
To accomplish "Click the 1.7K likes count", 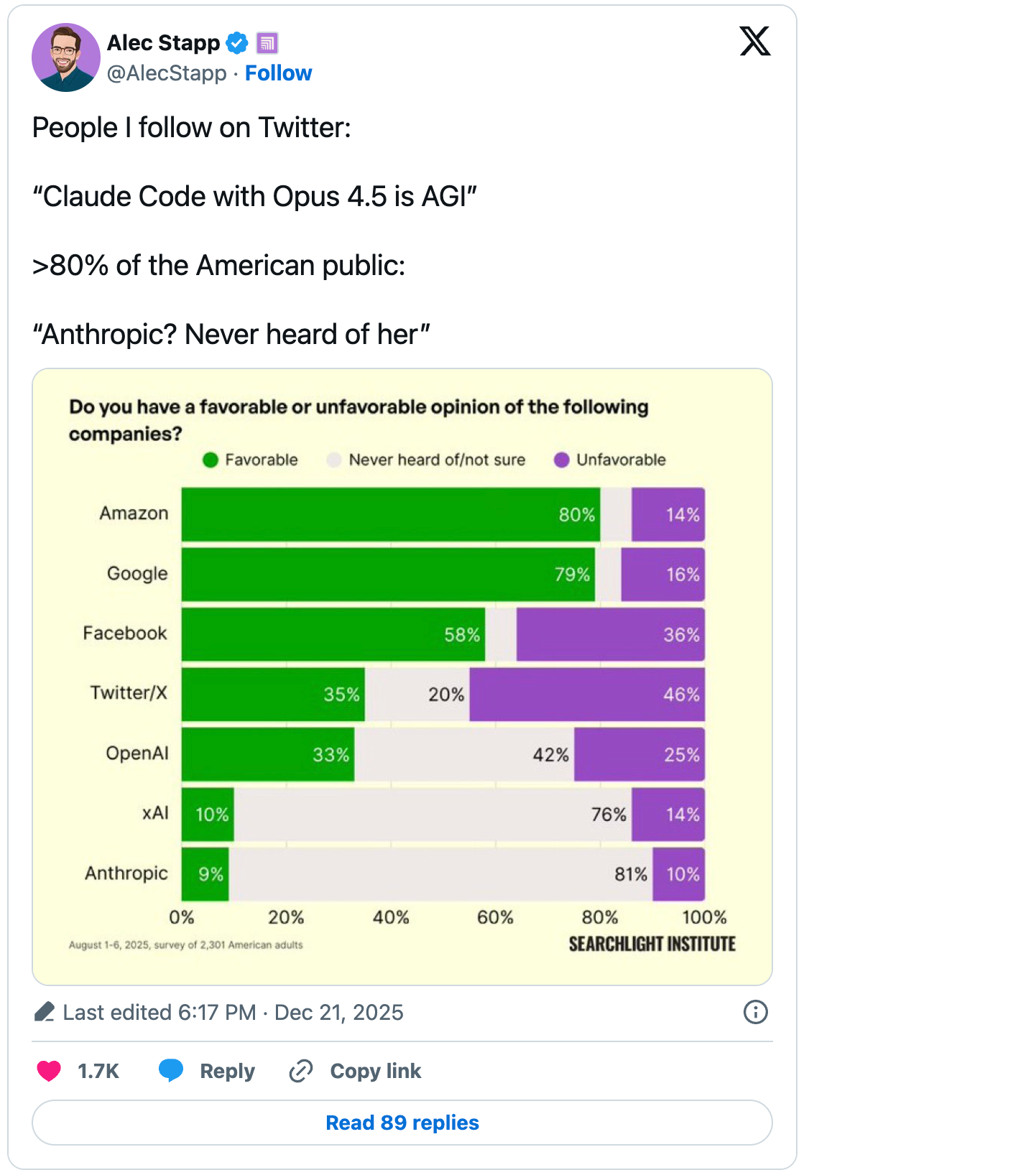I will click(98, 1071).
